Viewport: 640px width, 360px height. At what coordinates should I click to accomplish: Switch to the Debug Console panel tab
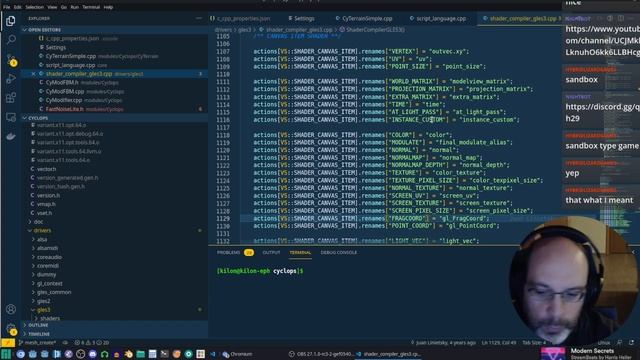(x=338, y=253)
